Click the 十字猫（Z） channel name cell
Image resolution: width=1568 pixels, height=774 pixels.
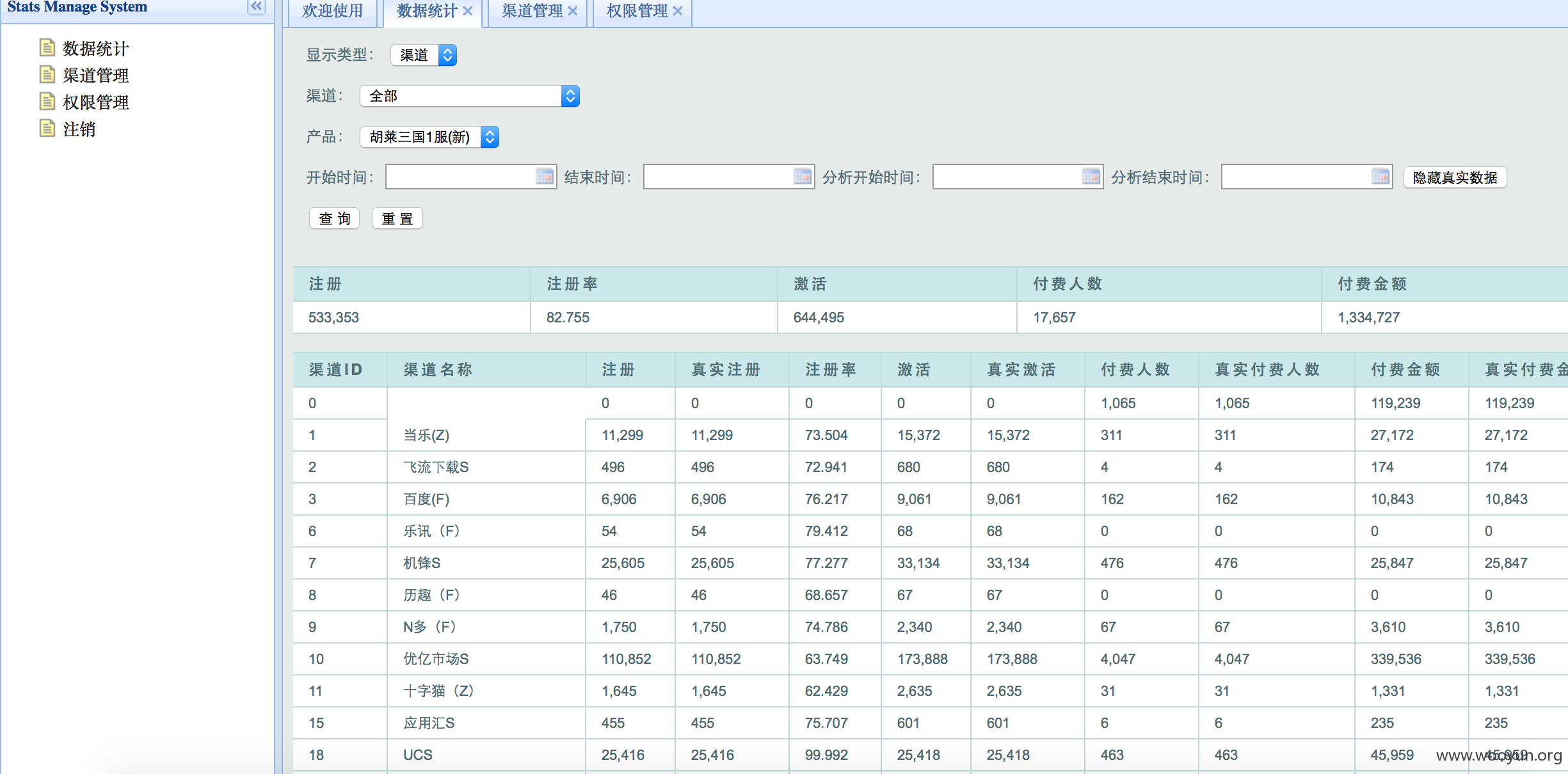click(486, 691)
